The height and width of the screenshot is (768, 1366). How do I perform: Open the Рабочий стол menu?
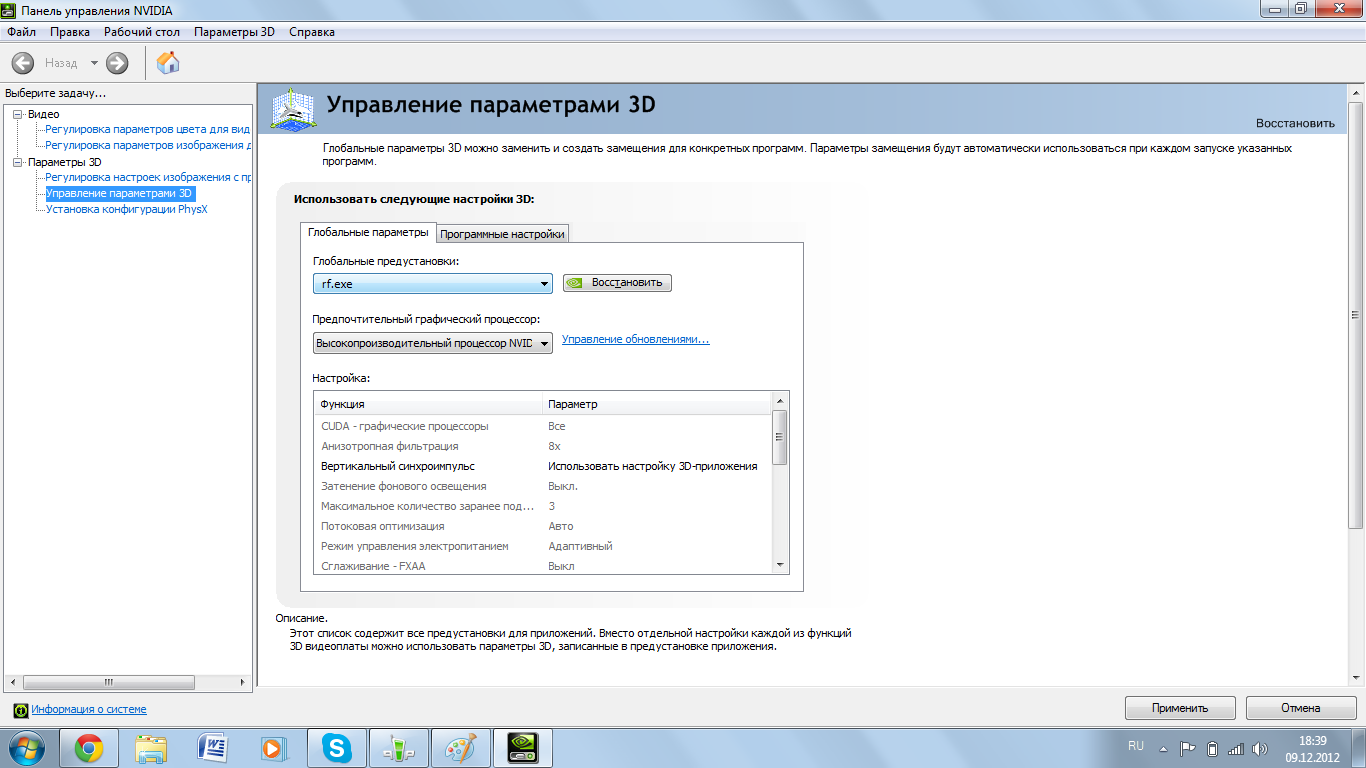pyautogui.click(x=142, y=32)
